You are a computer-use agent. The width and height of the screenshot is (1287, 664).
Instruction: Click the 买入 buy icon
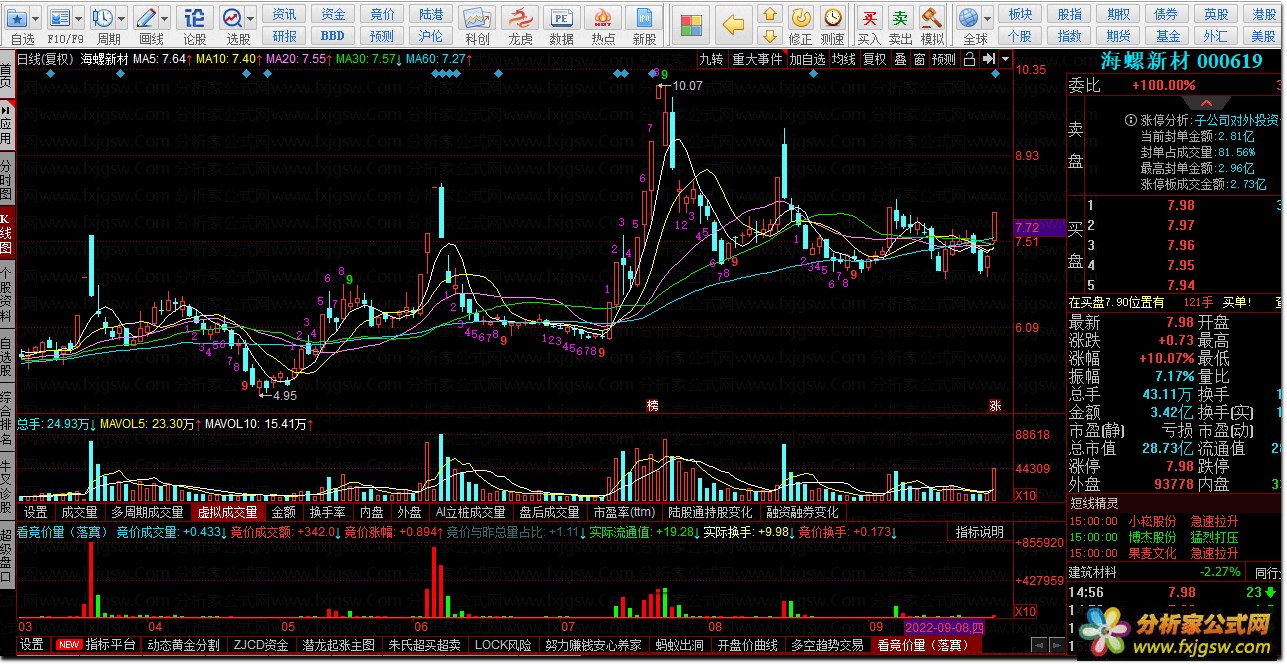pos(870,18)
